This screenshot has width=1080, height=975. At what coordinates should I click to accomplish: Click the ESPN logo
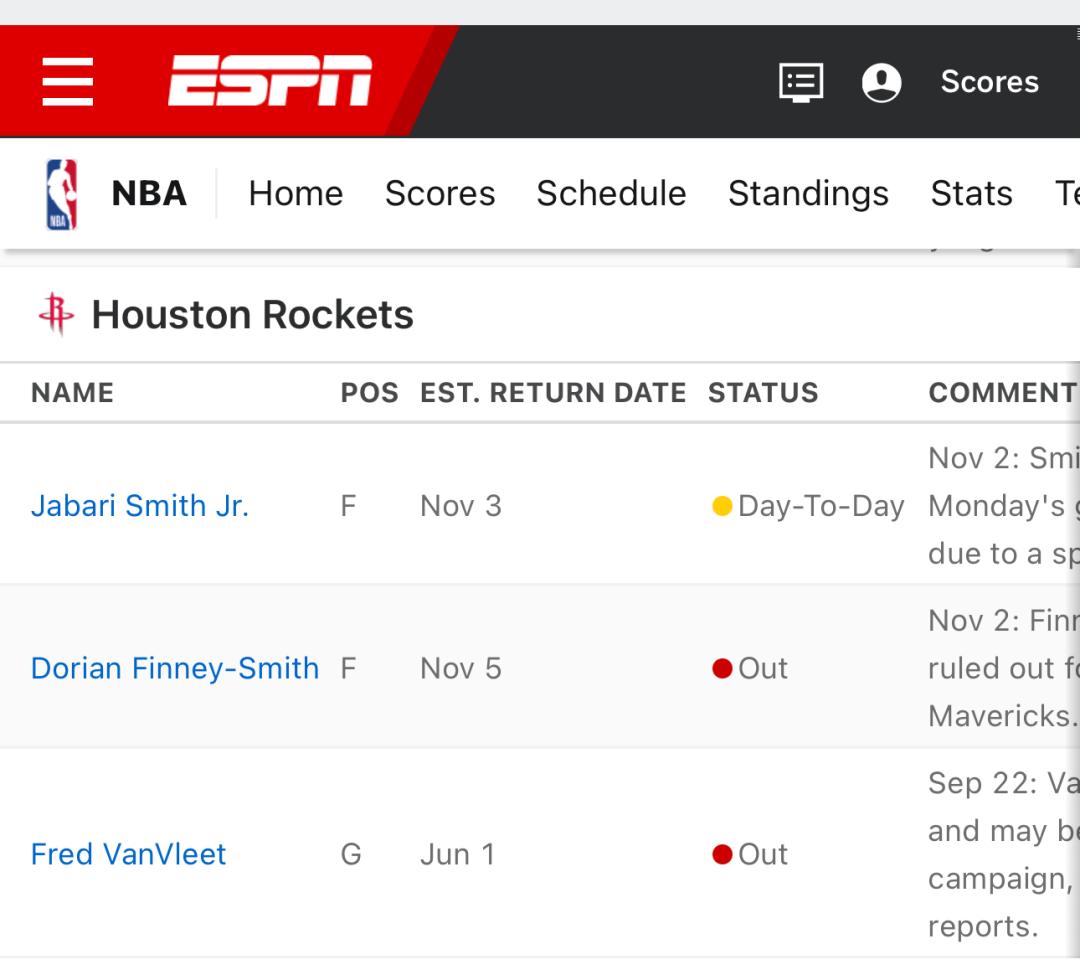270,81
